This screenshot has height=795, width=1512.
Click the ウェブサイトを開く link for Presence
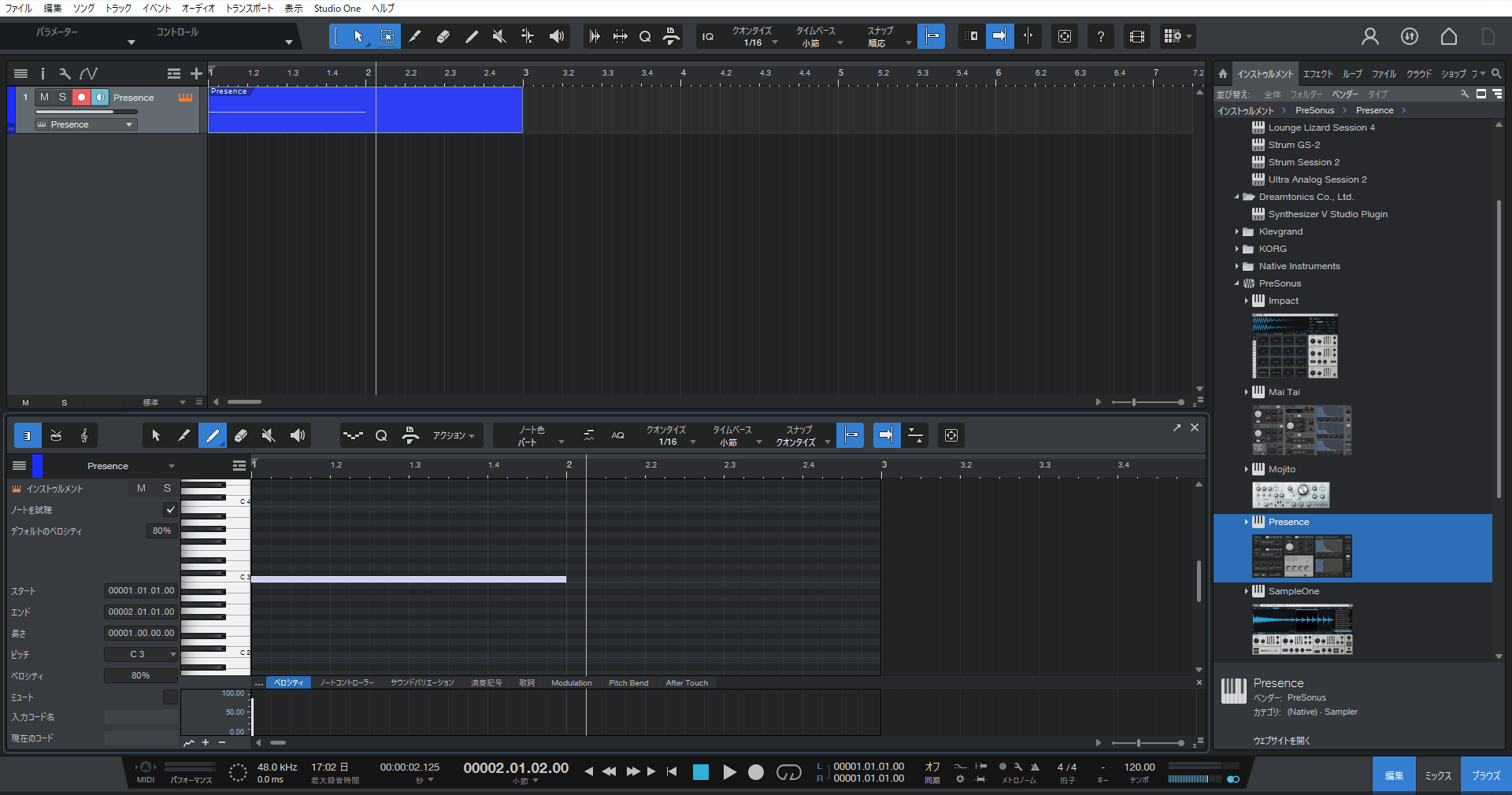1280,740
